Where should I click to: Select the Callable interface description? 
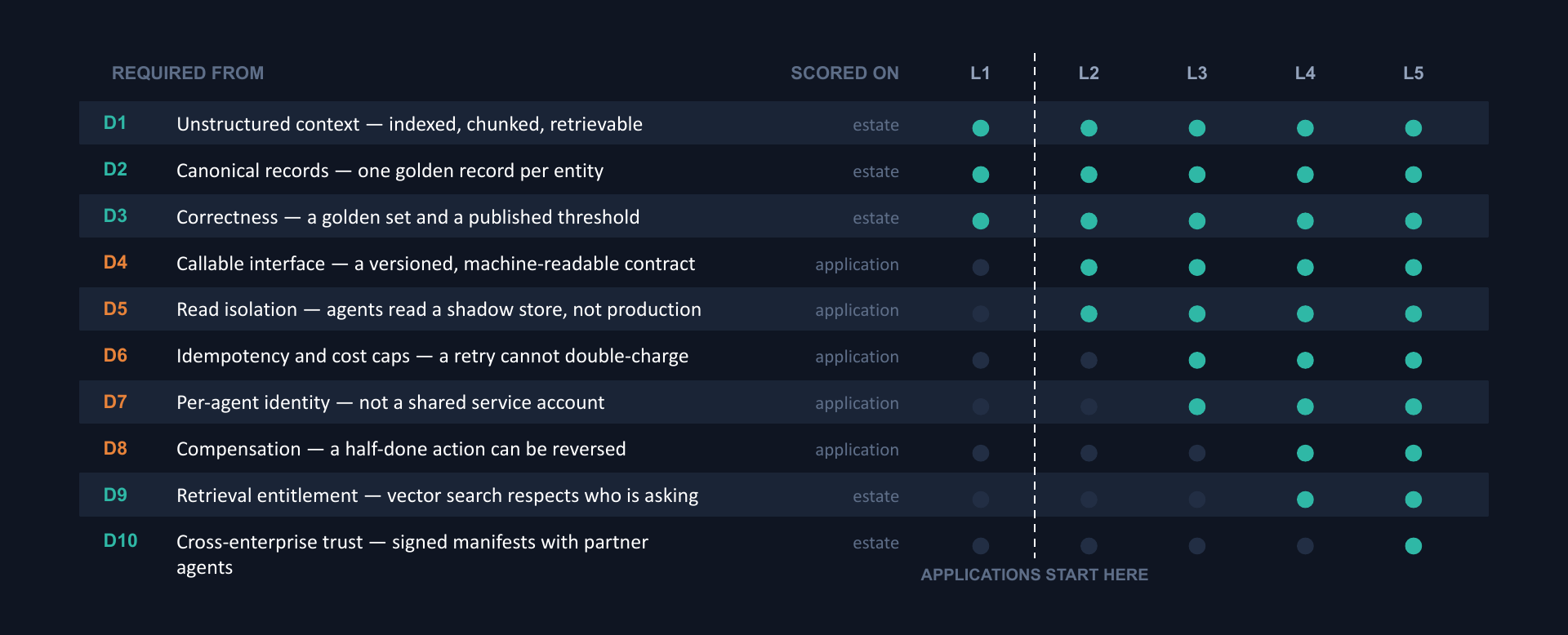click(435, 264)
